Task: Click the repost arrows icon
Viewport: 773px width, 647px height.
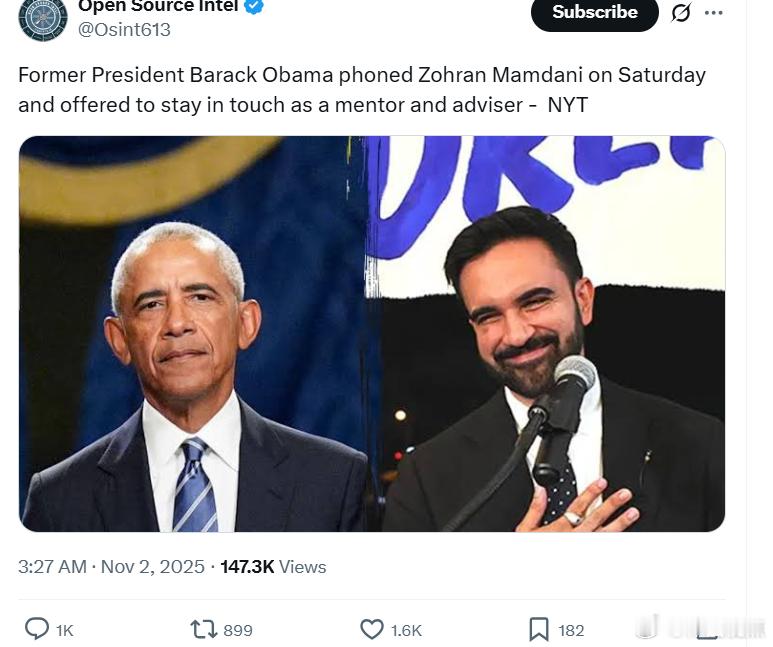Action: [x=203, y=629]
